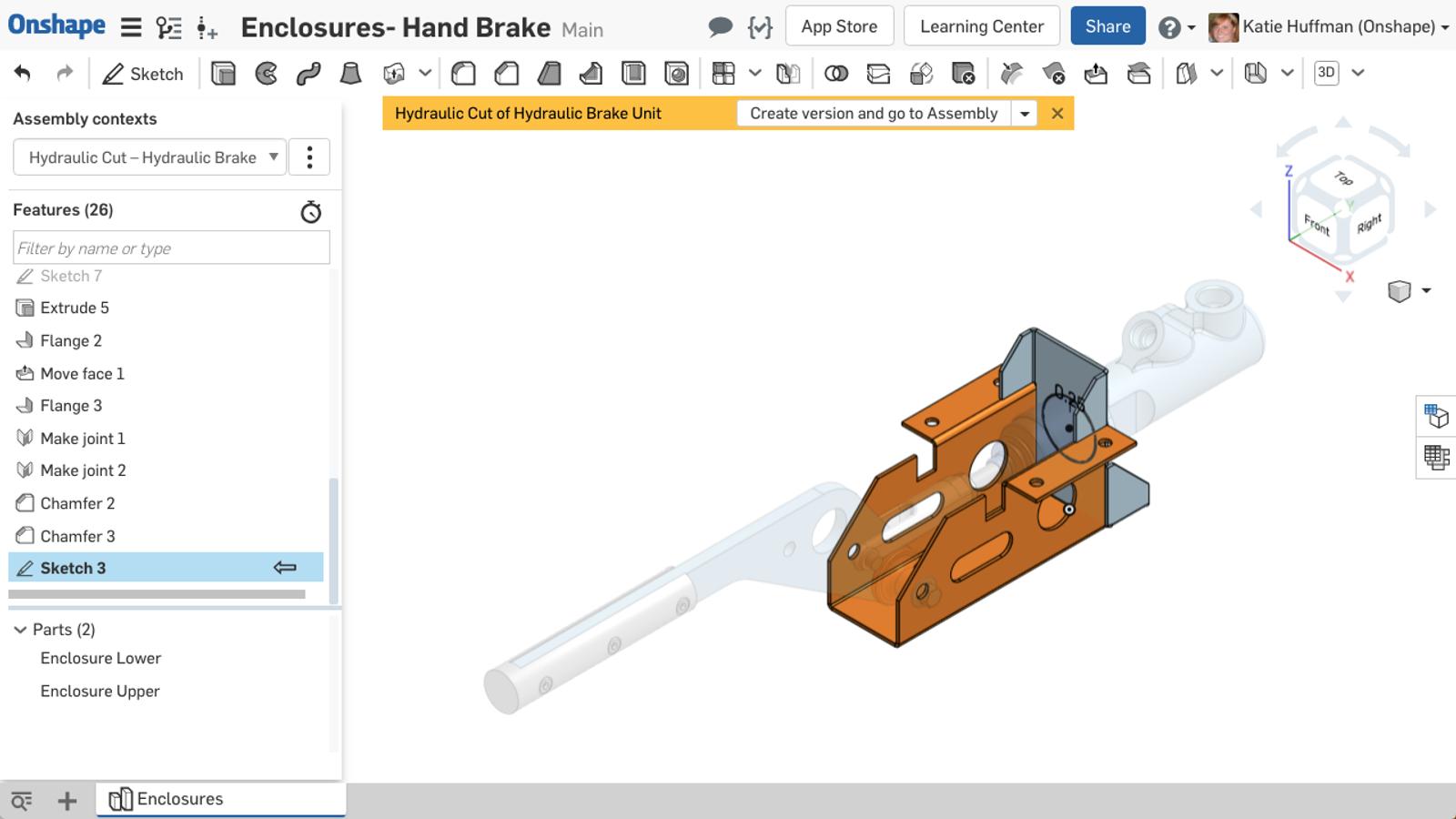Open the main hamburger menu
The height and width of the screenshot is (819, 1456).
[131, 27]
